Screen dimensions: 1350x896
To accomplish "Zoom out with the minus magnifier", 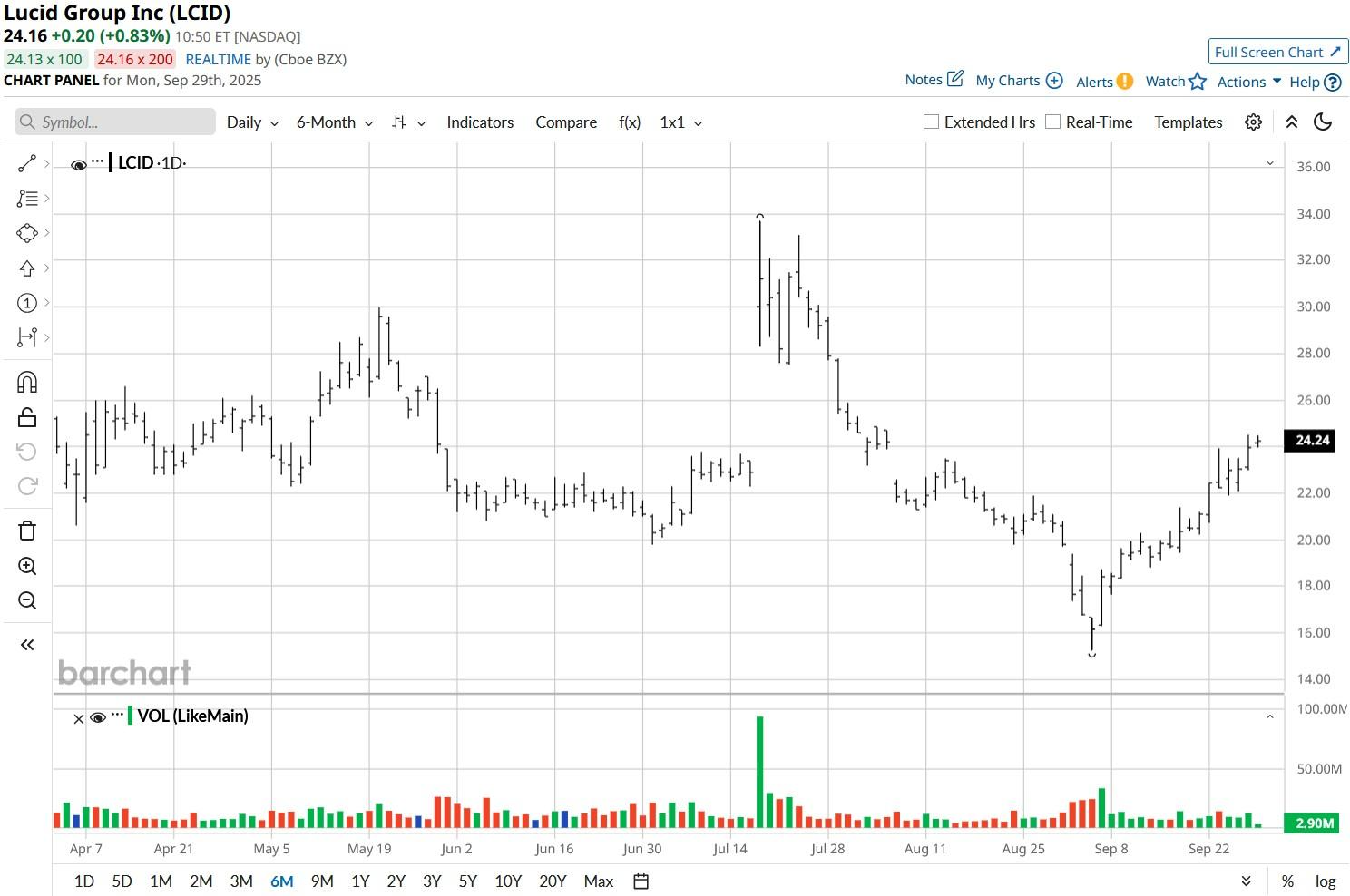I will (x=27, y=600).
